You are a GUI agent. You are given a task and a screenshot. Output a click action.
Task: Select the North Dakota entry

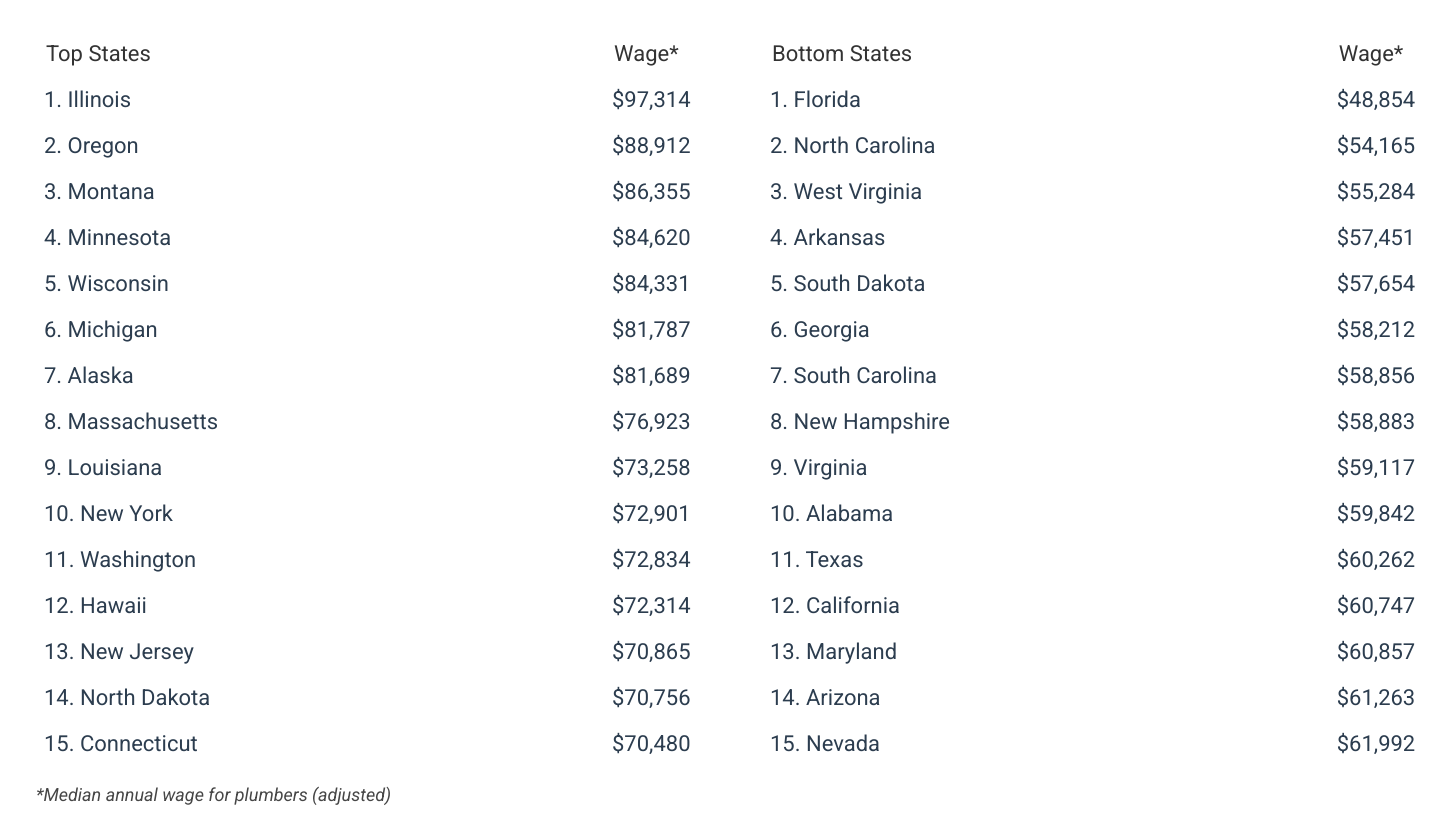pos(127,698)
